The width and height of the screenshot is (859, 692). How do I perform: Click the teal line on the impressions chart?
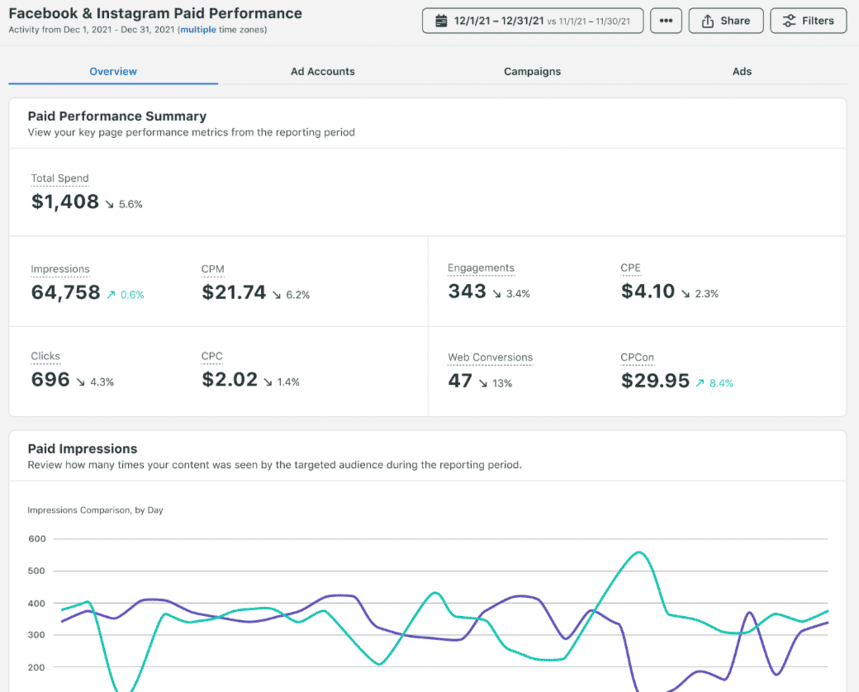tap(636, 552)
